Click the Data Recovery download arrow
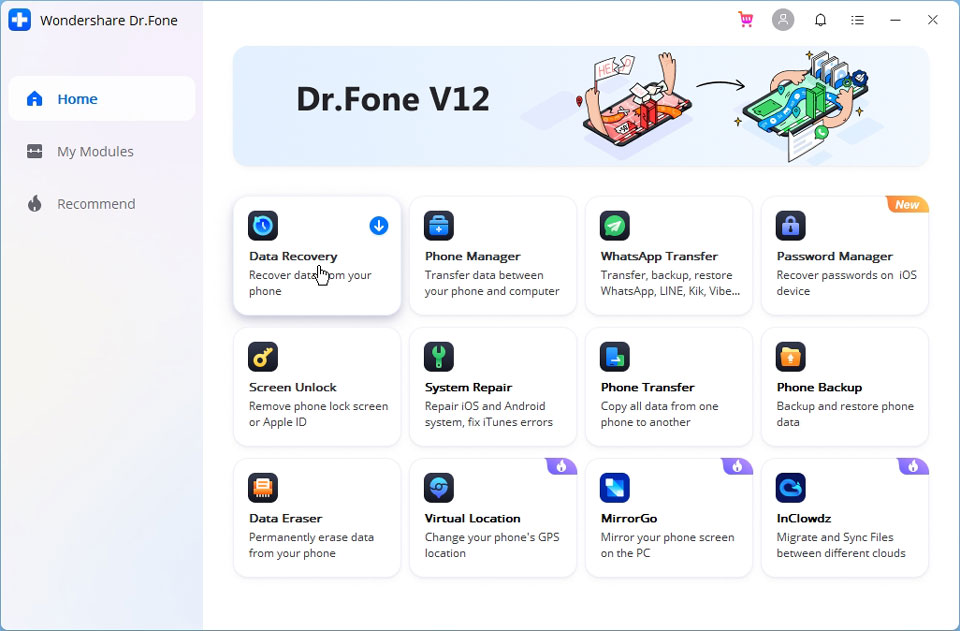This screenshot has height=631, width=960. click(x=379, y=226)
